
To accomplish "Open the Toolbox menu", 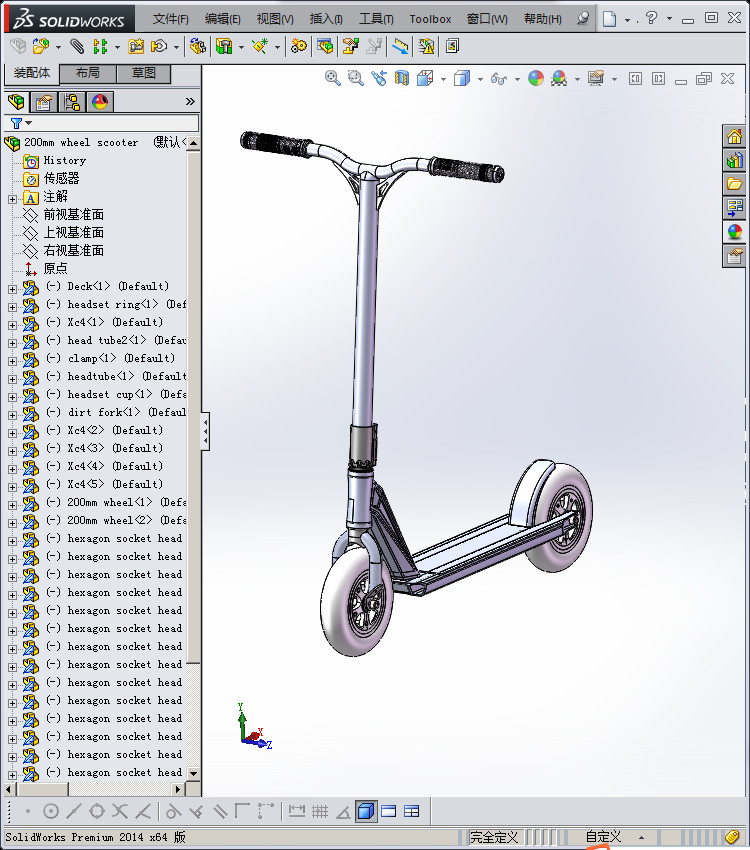I will (x=430, y=19).
